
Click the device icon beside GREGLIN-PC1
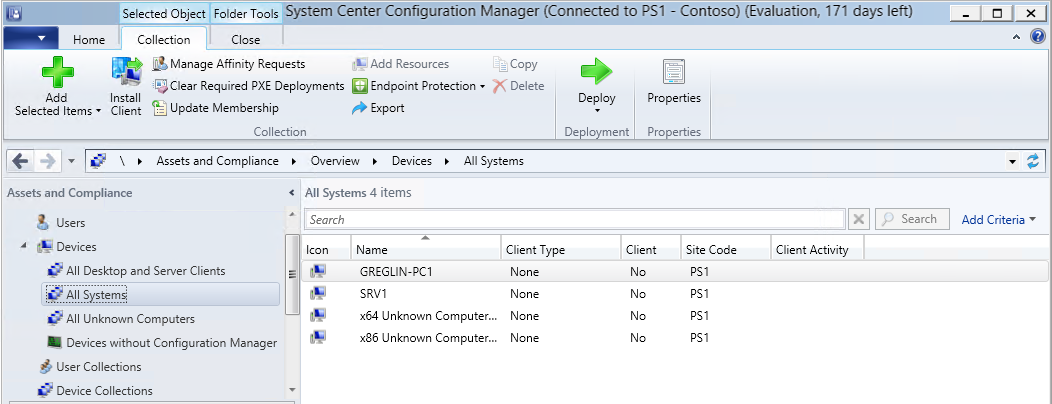[318, 271]
